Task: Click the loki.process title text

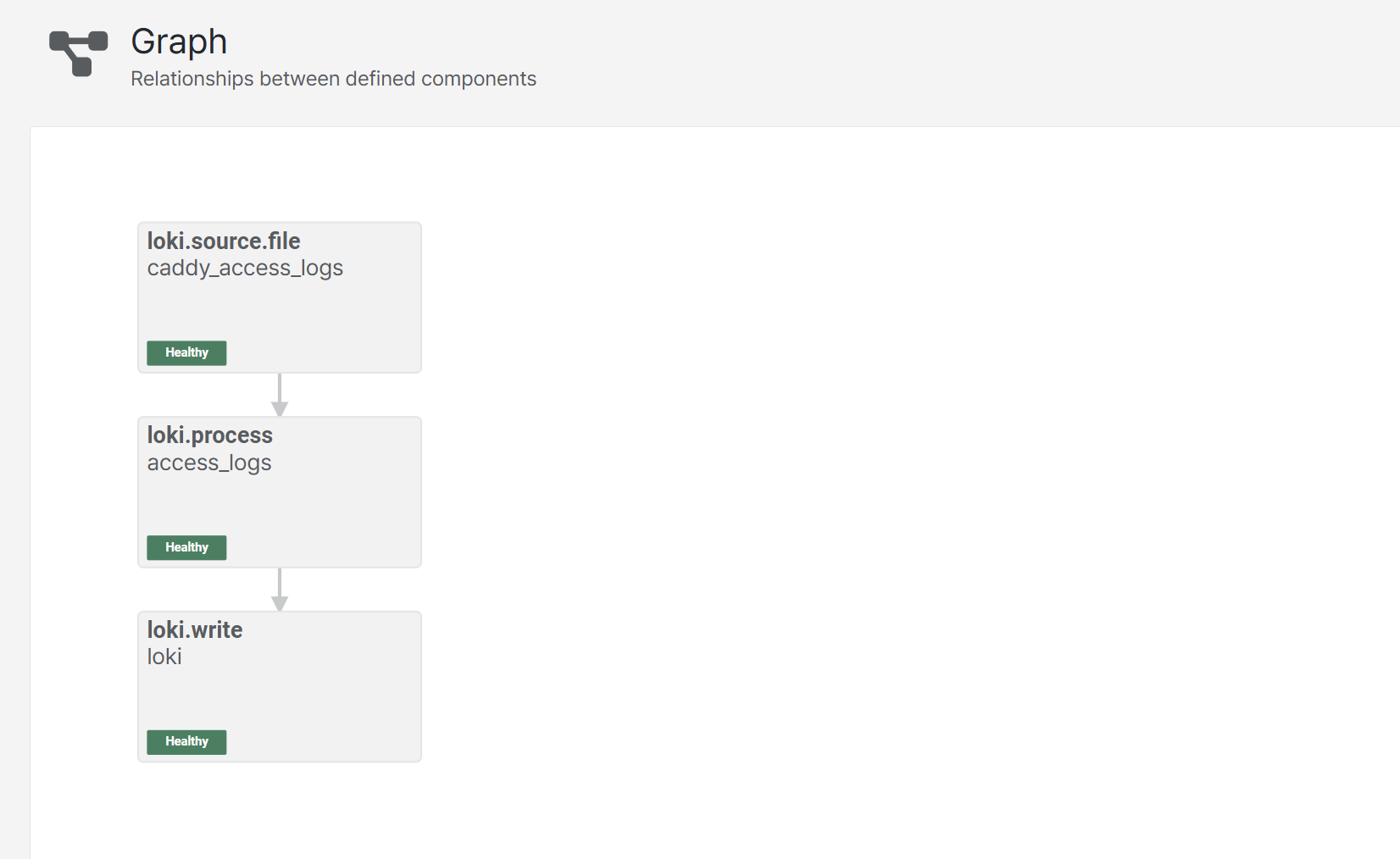Action: pos(210,435)
